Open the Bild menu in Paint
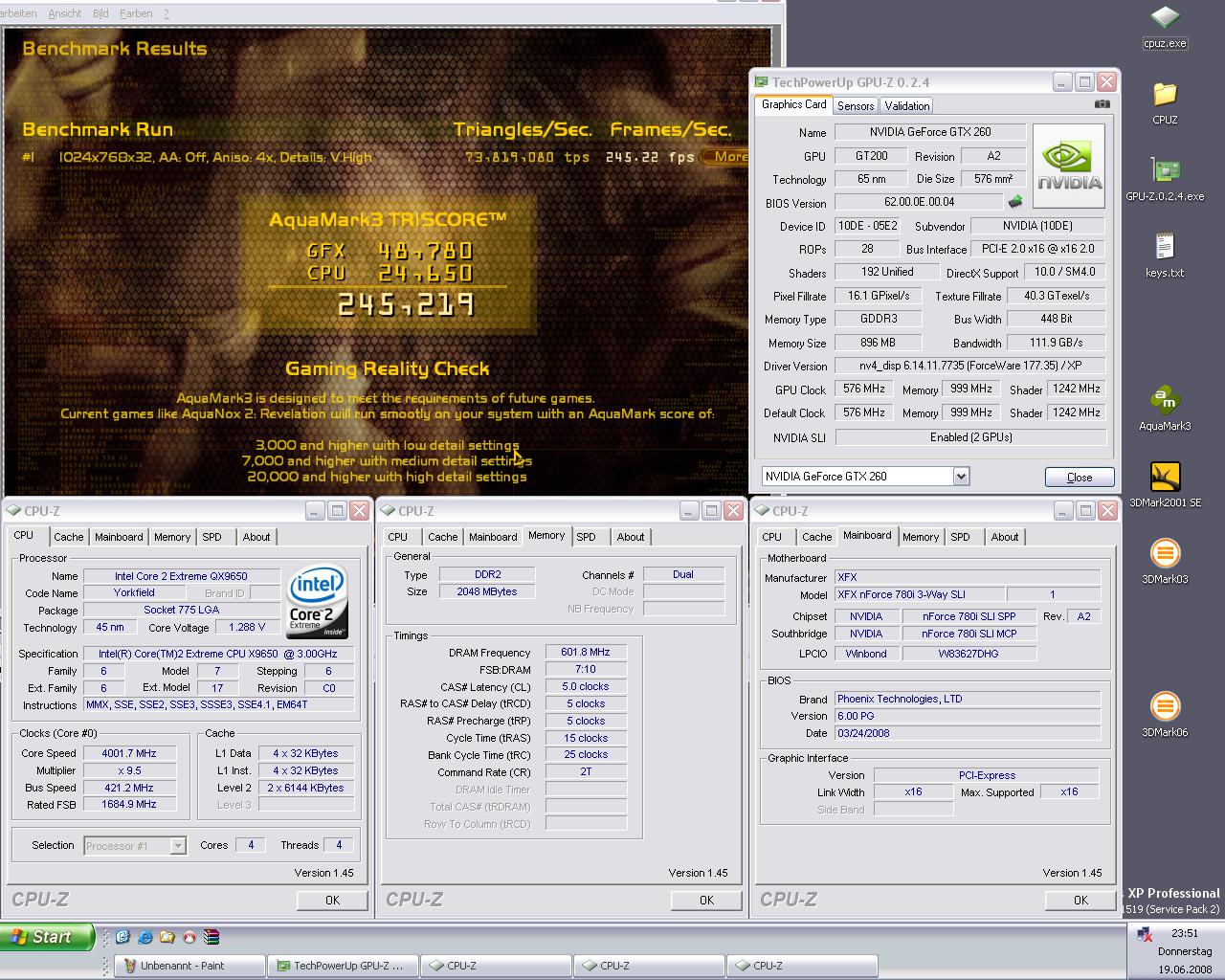 [x=100, y=13]
